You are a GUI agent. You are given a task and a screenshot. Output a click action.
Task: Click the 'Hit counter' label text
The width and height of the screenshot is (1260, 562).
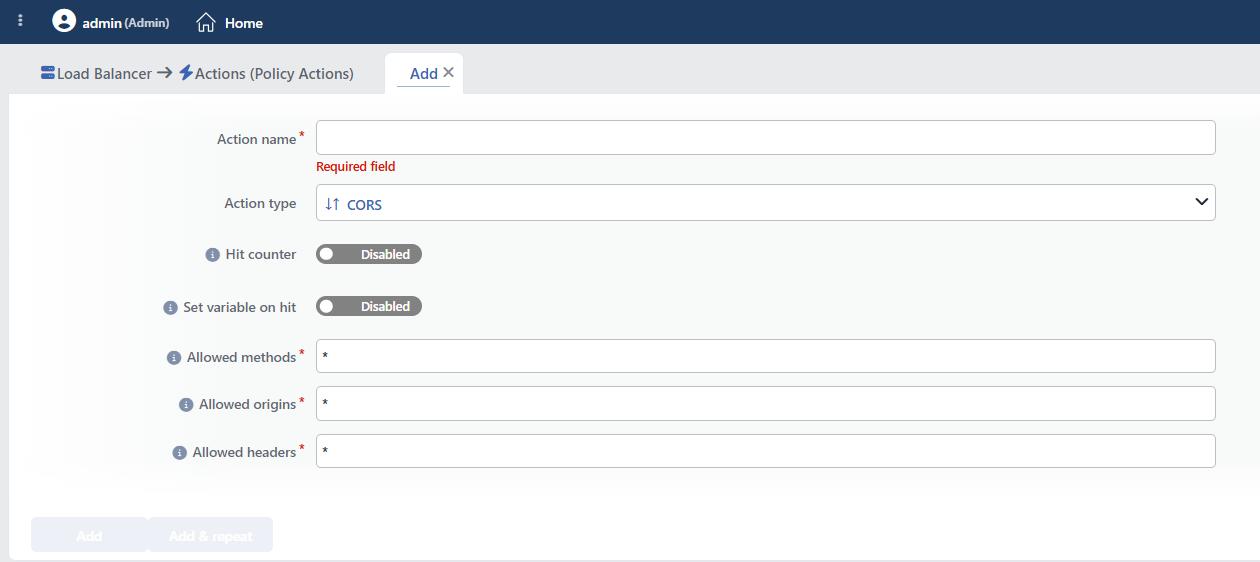[x=261, y=254]
